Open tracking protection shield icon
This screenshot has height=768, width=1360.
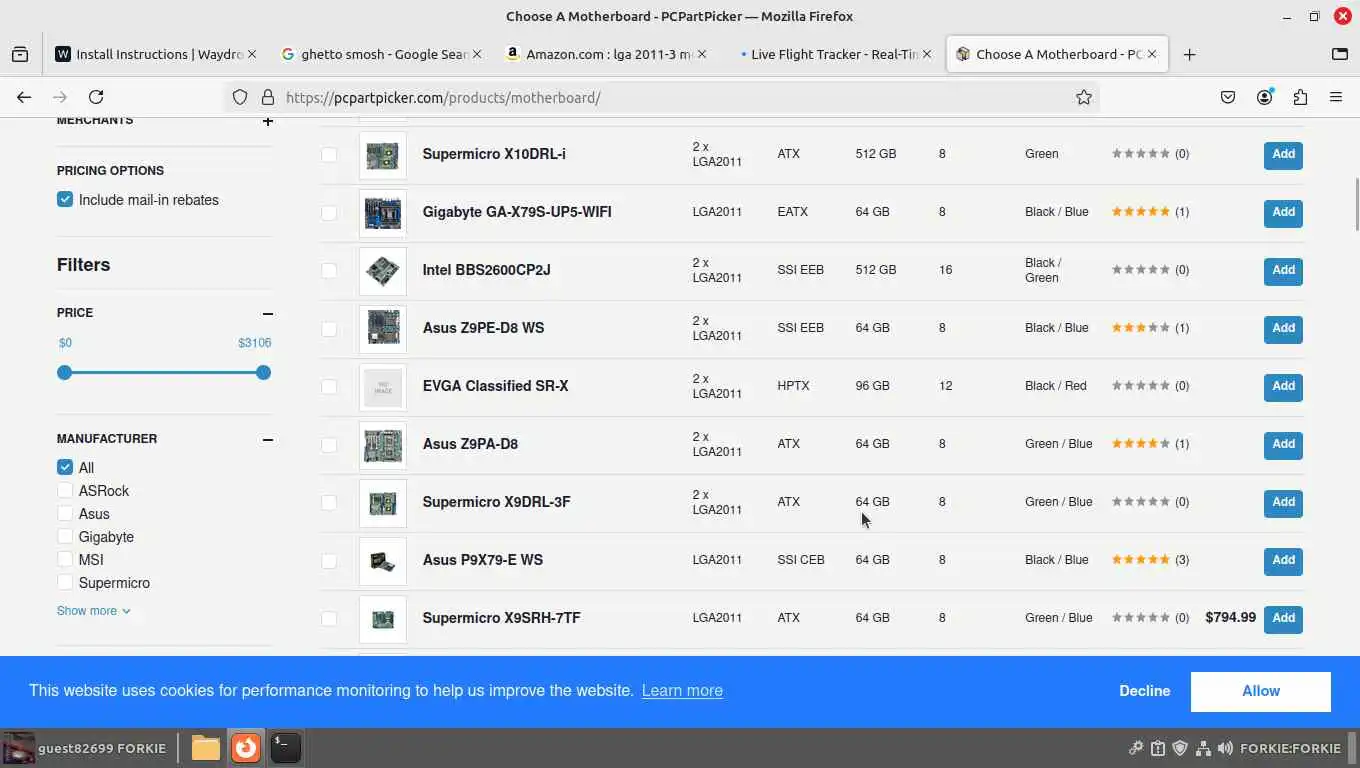240,97
